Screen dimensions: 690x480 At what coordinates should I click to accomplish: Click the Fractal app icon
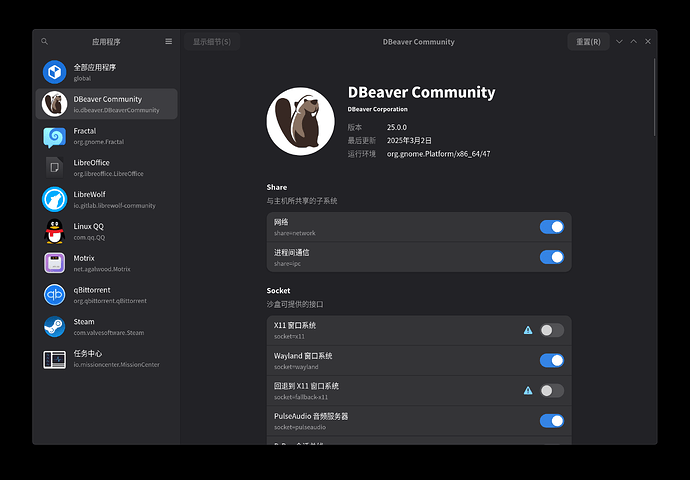(55, 137)
